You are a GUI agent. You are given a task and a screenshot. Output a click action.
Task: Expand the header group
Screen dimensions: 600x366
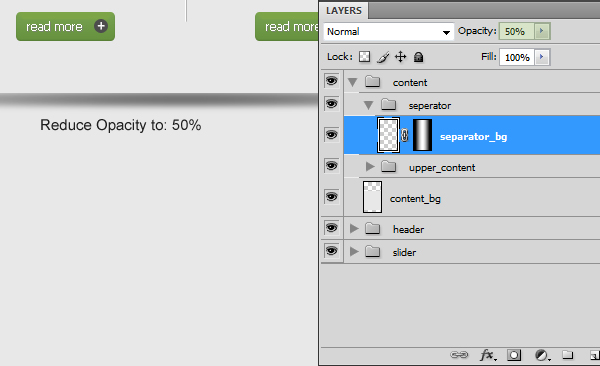point(354,229)
